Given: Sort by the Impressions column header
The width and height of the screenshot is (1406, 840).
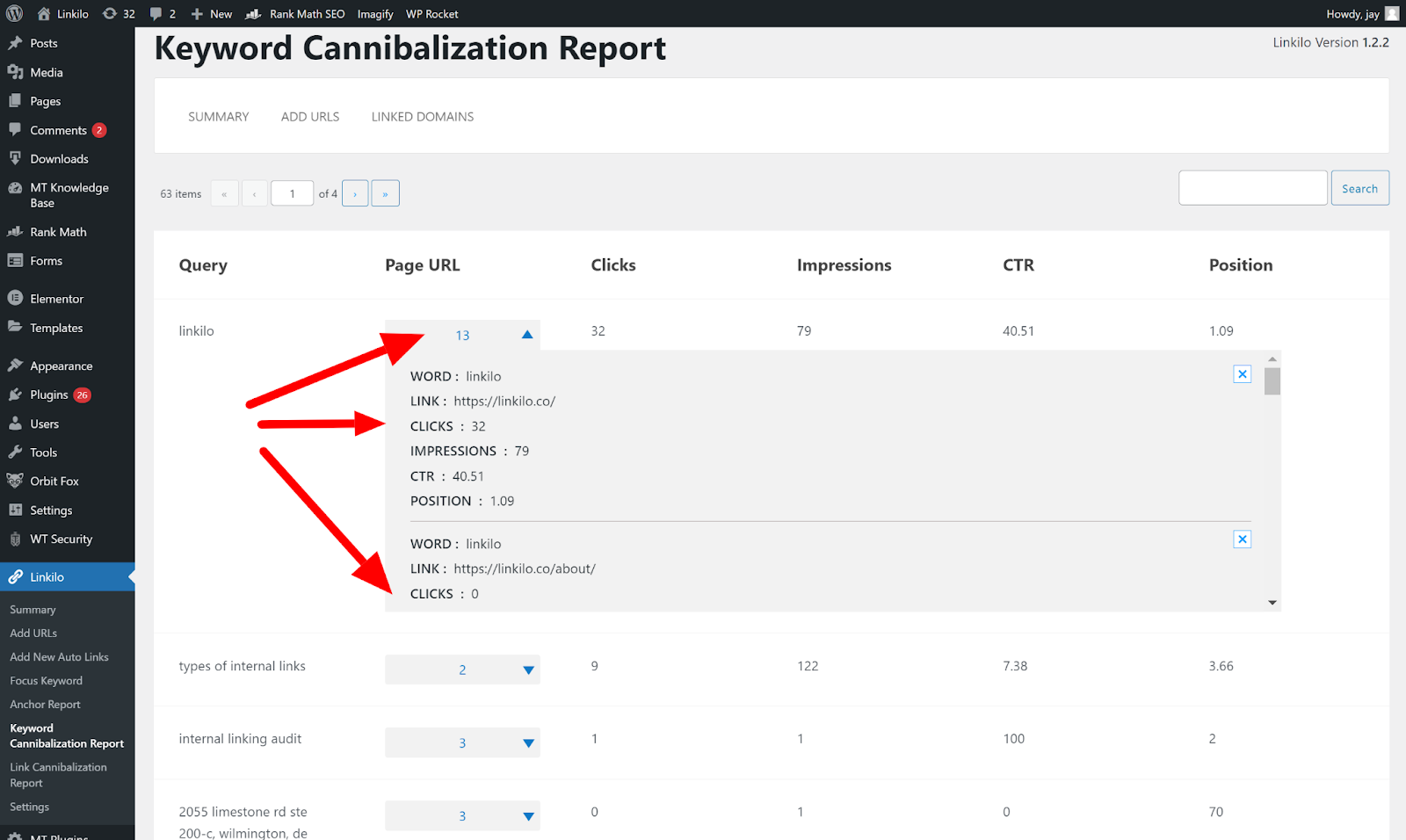Looking at the screenshot, I should (844, 265).
